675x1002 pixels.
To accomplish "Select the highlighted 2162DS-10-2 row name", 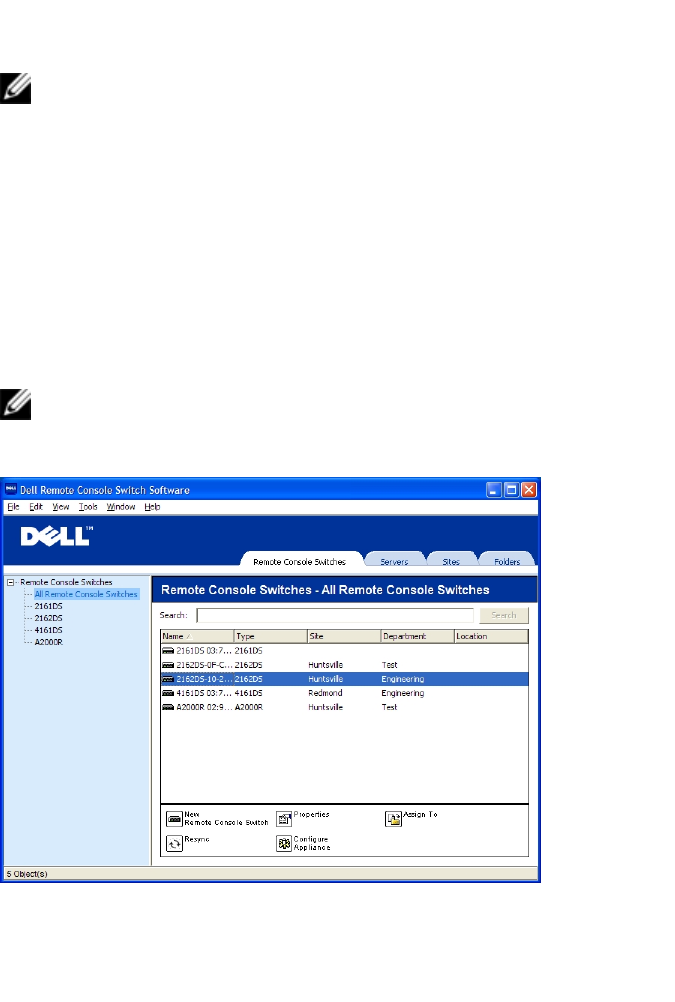I will [204, 679].
